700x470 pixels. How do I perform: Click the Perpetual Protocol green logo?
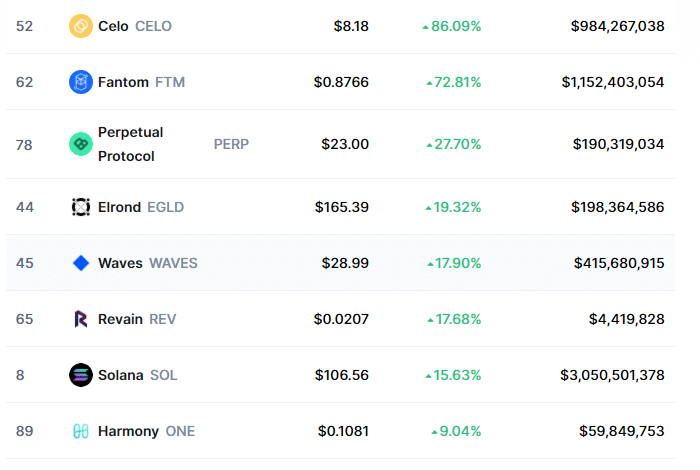(x=81, y=144)
